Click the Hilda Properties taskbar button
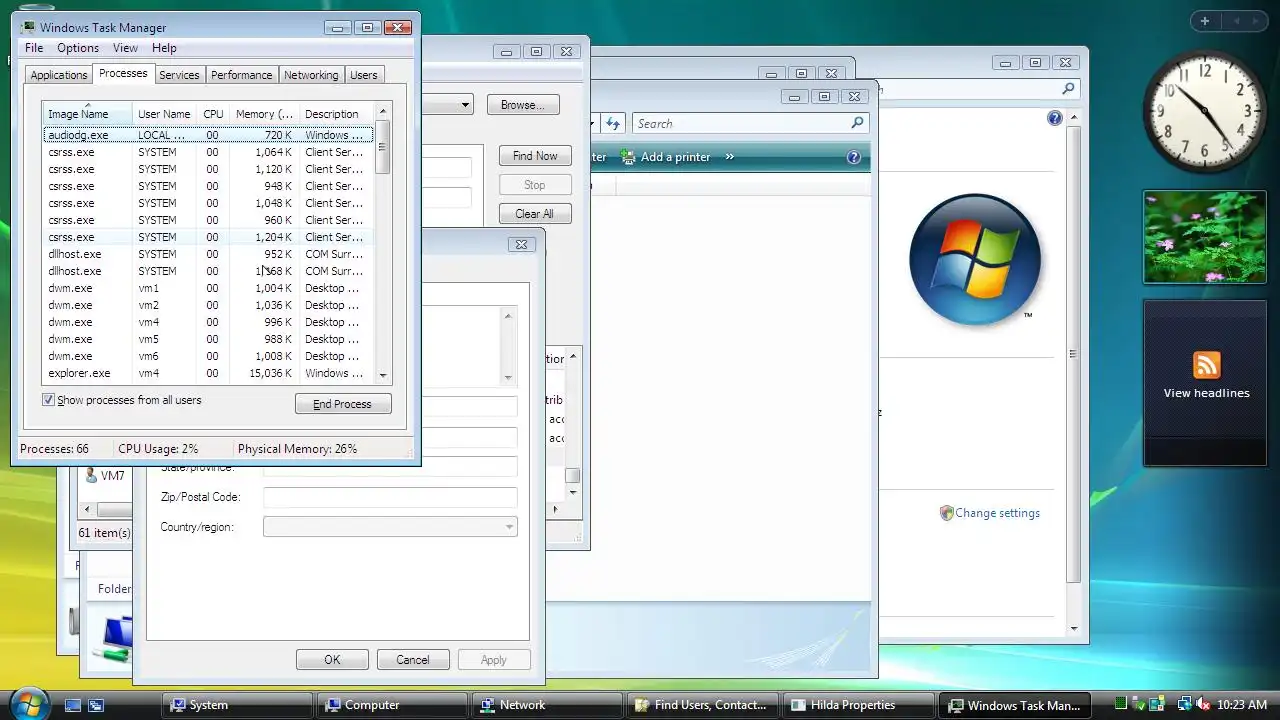 857,705
